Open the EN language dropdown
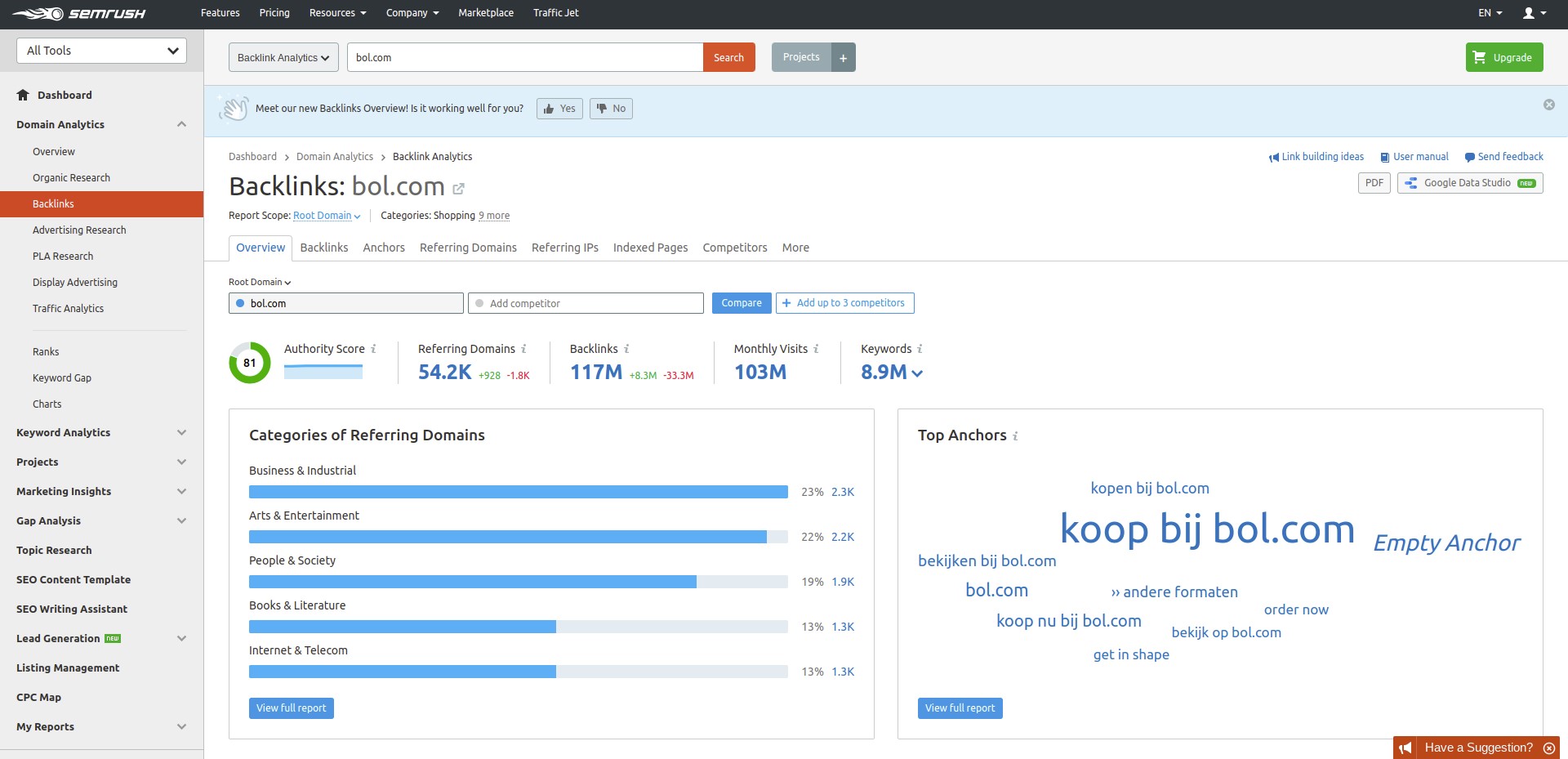Image resolution: width=1568 pixels, height=759 pixels. point(1490,13)
